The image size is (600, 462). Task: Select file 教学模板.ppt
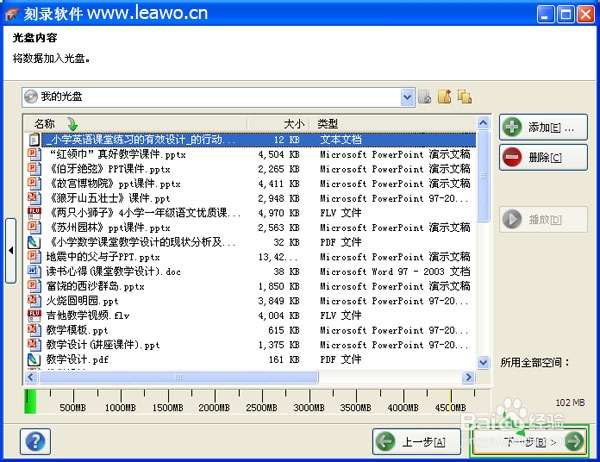tap(251, 330)
